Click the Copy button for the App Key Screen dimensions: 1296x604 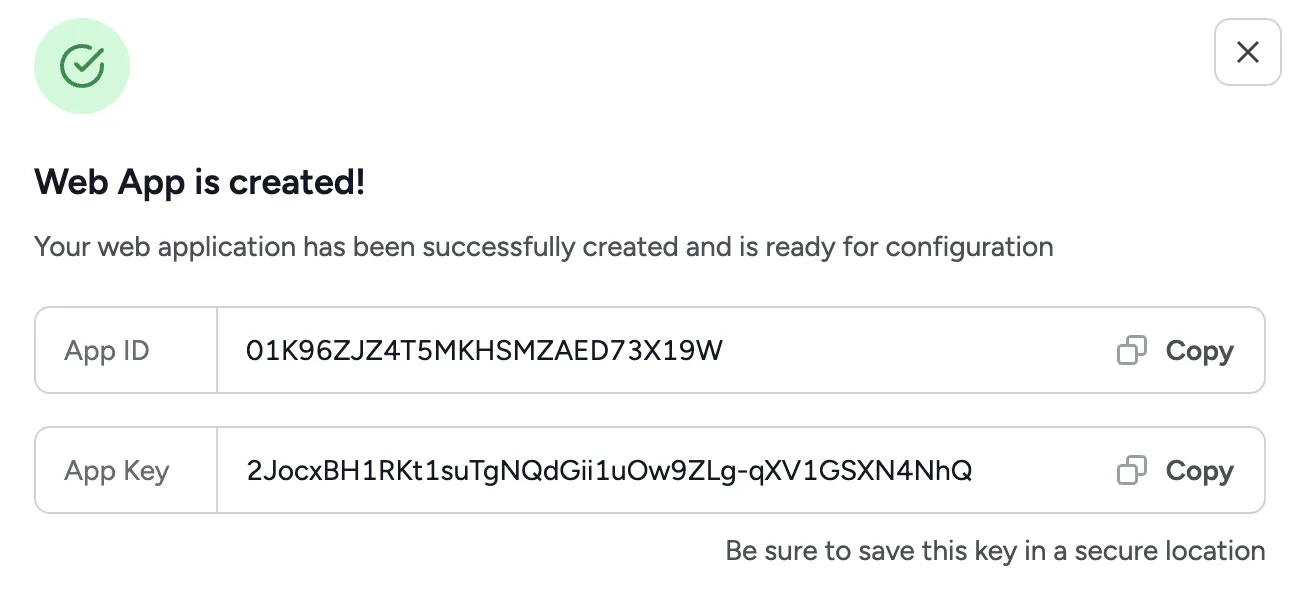coord(1199,470)
